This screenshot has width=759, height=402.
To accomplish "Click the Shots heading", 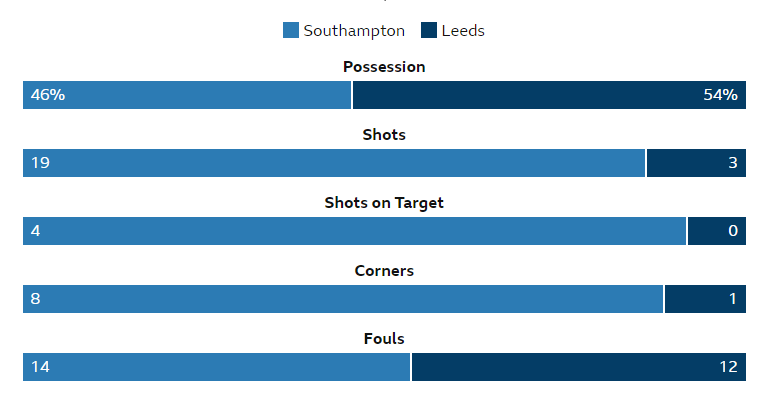I will [384, 135].
